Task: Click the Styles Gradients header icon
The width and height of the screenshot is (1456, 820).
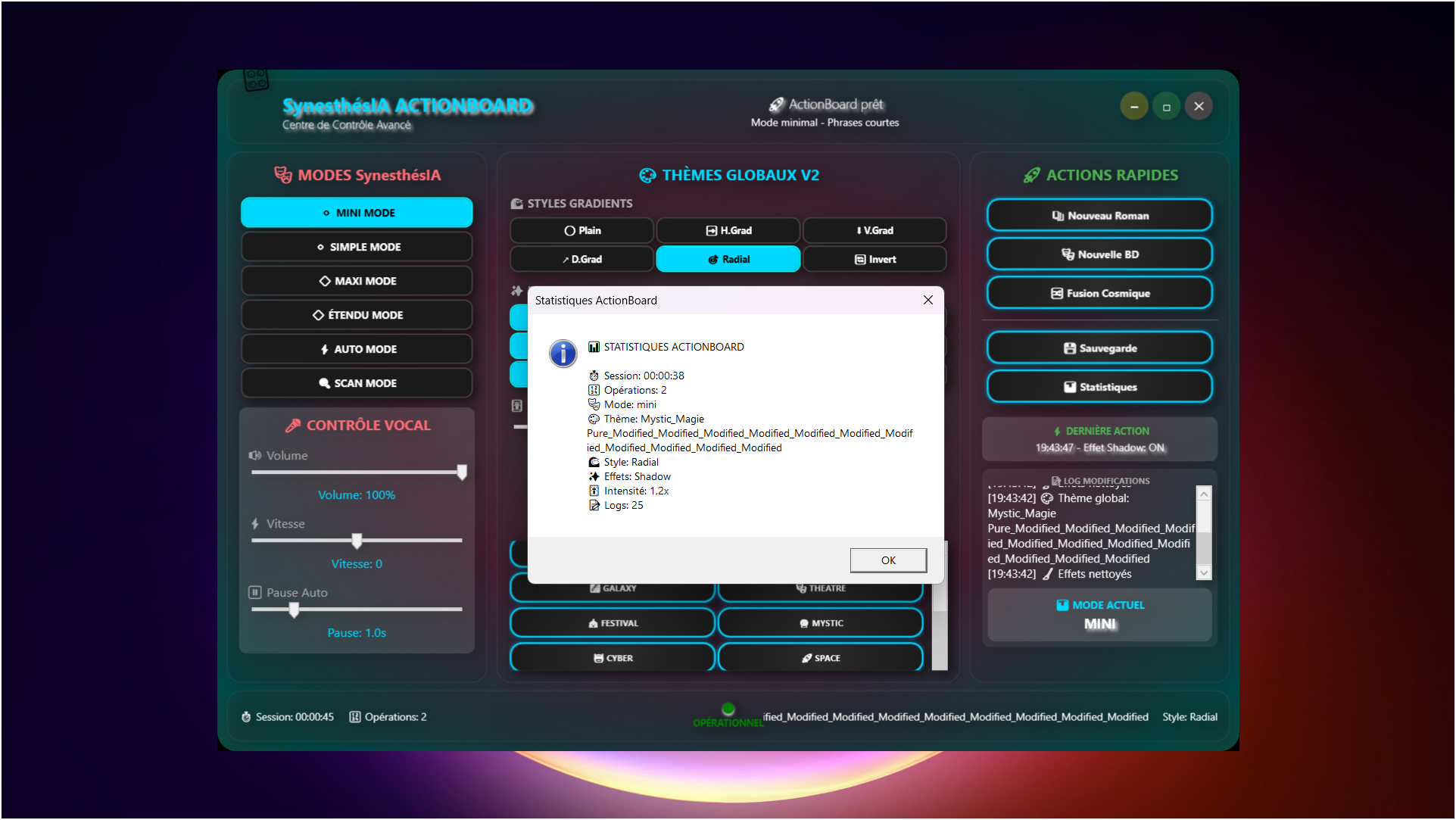Action: point(517,204)
